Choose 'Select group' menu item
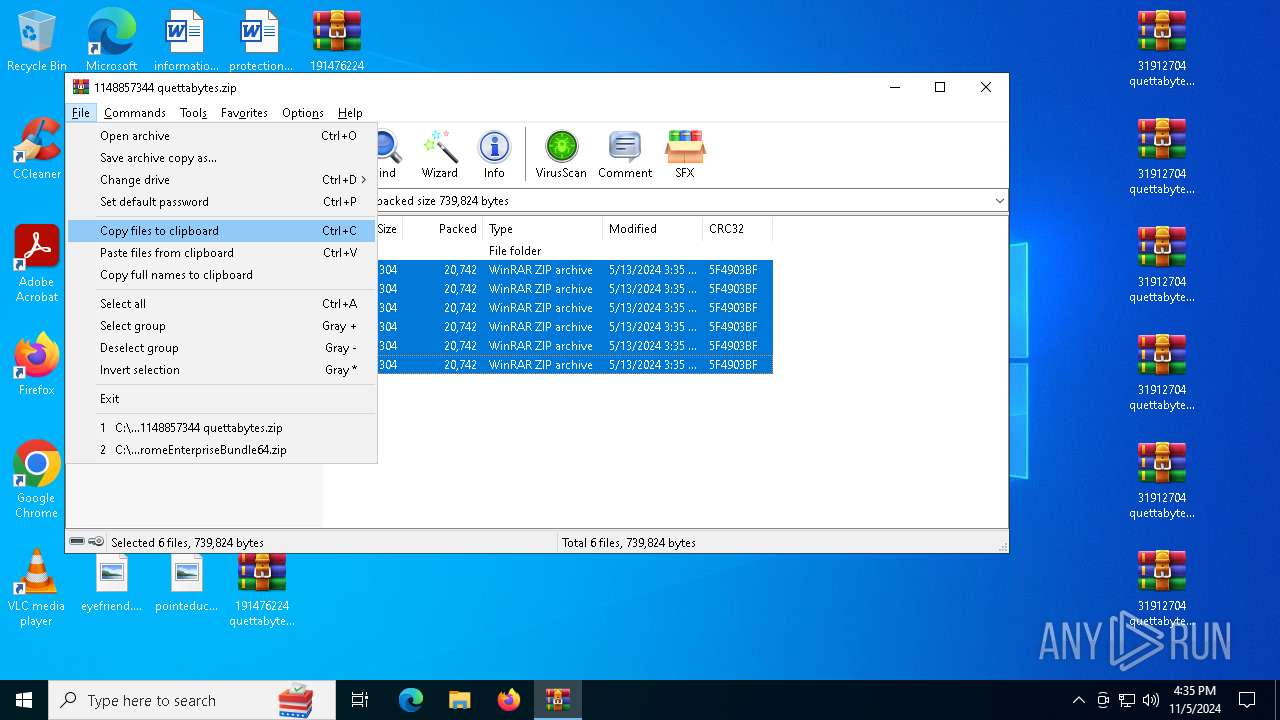Image resolution: width=1280 pixels, height=720 pixels. tap(221, 326)
